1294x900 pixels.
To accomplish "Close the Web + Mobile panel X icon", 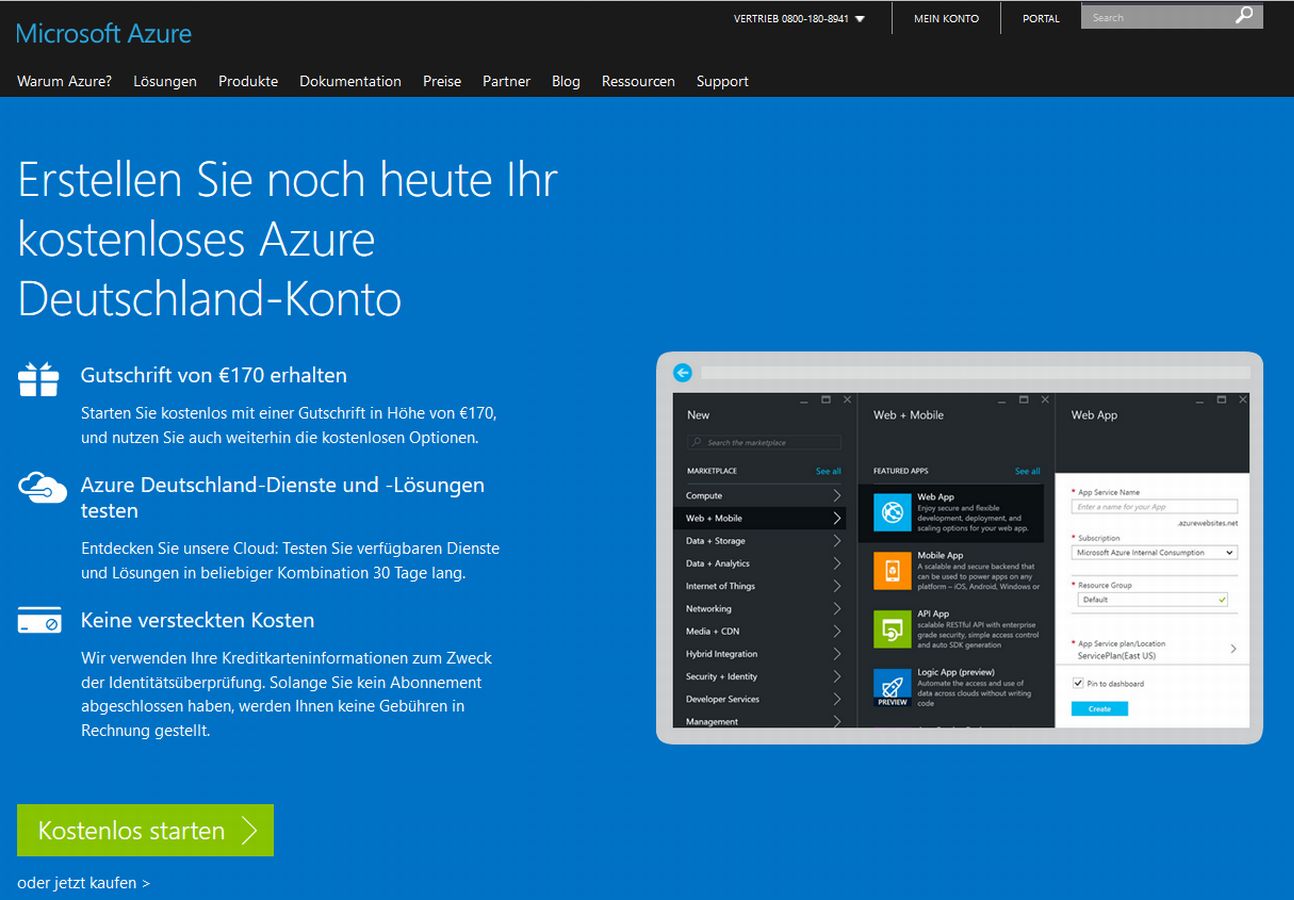I will click(x=1045, y=399).
